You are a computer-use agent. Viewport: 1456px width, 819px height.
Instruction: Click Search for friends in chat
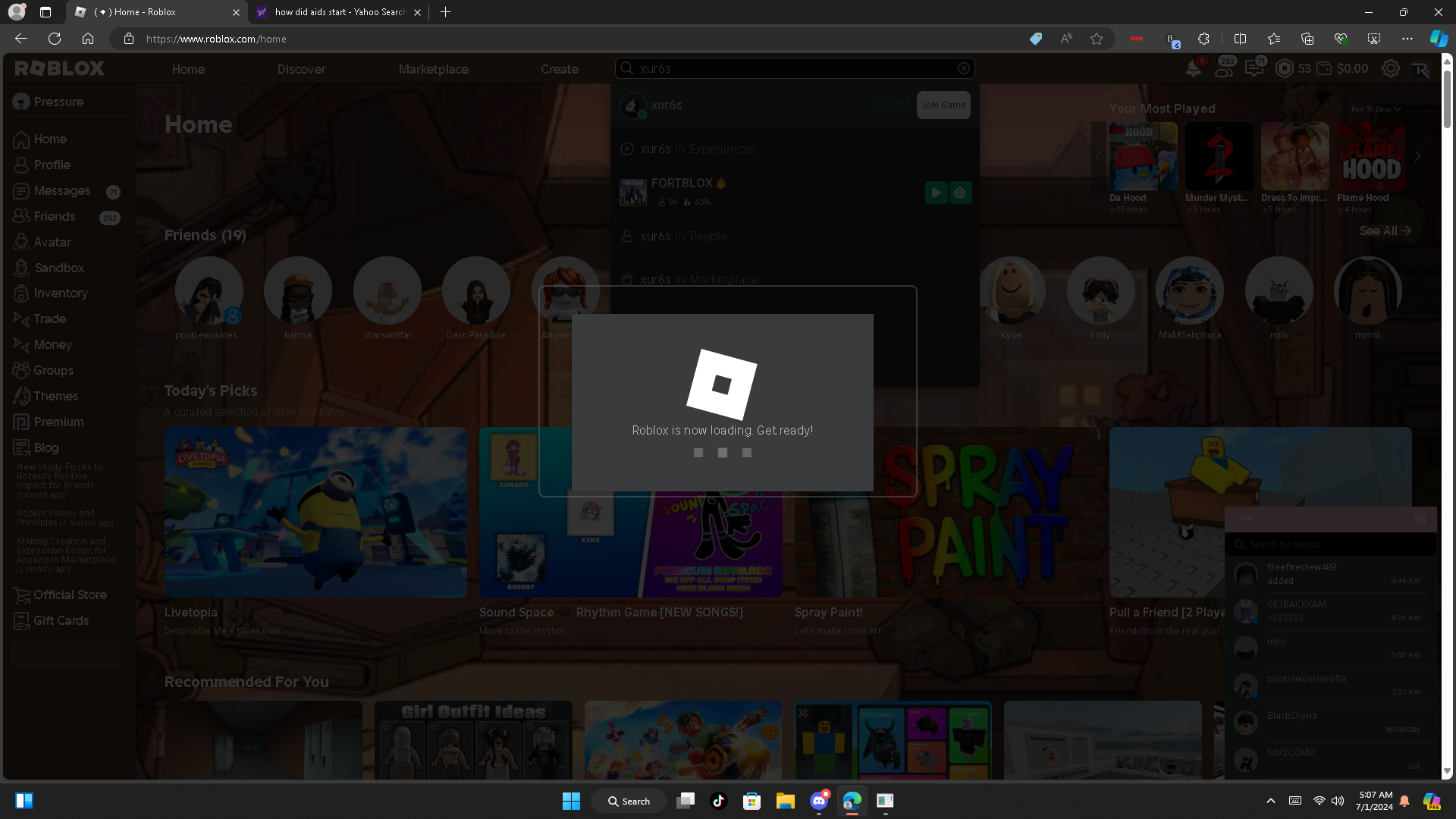[x=1330, y=544]
